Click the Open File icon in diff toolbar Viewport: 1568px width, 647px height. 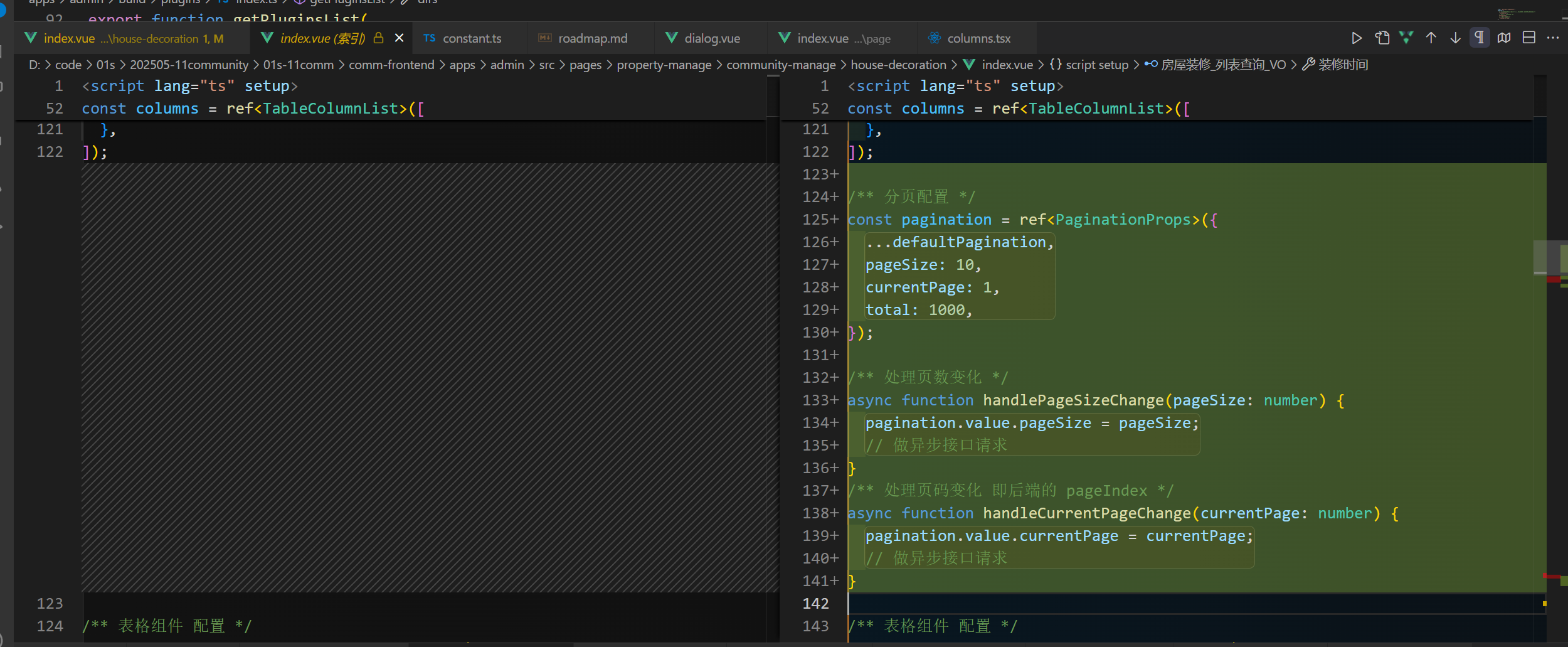click(1382, 38)
